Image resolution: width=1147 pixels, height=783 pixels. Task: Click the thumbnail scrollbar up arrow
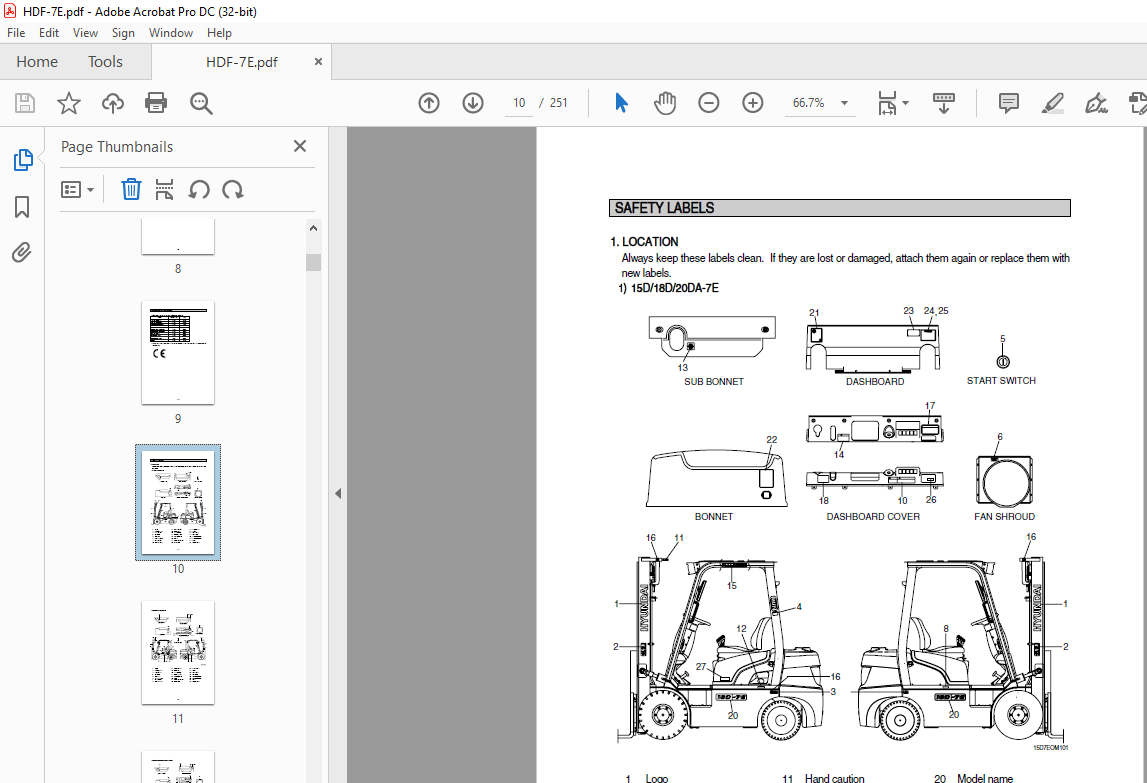314,228
